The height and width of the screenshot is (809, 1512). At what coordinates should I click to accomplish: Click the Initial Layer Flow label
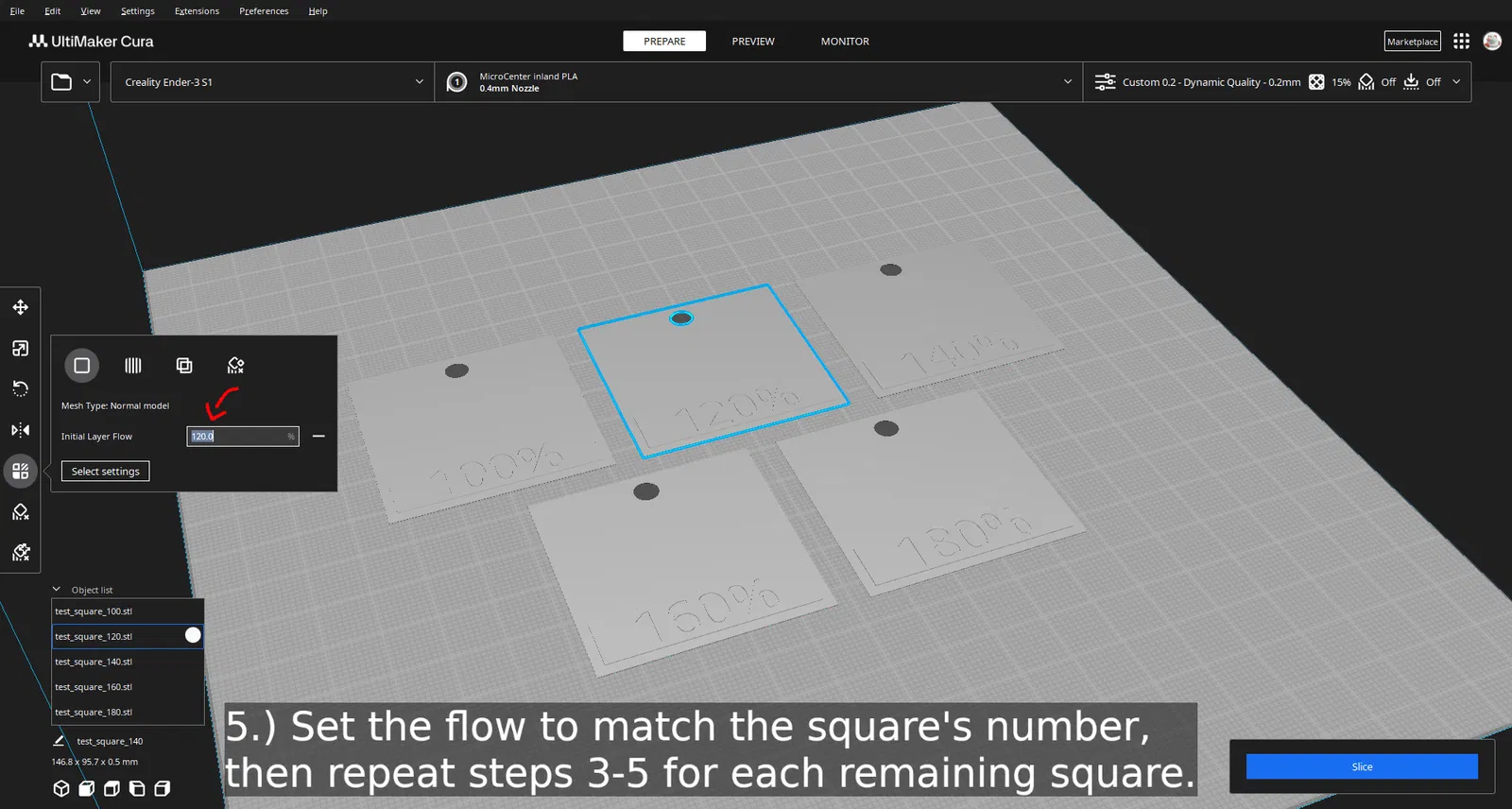point(96,437)
